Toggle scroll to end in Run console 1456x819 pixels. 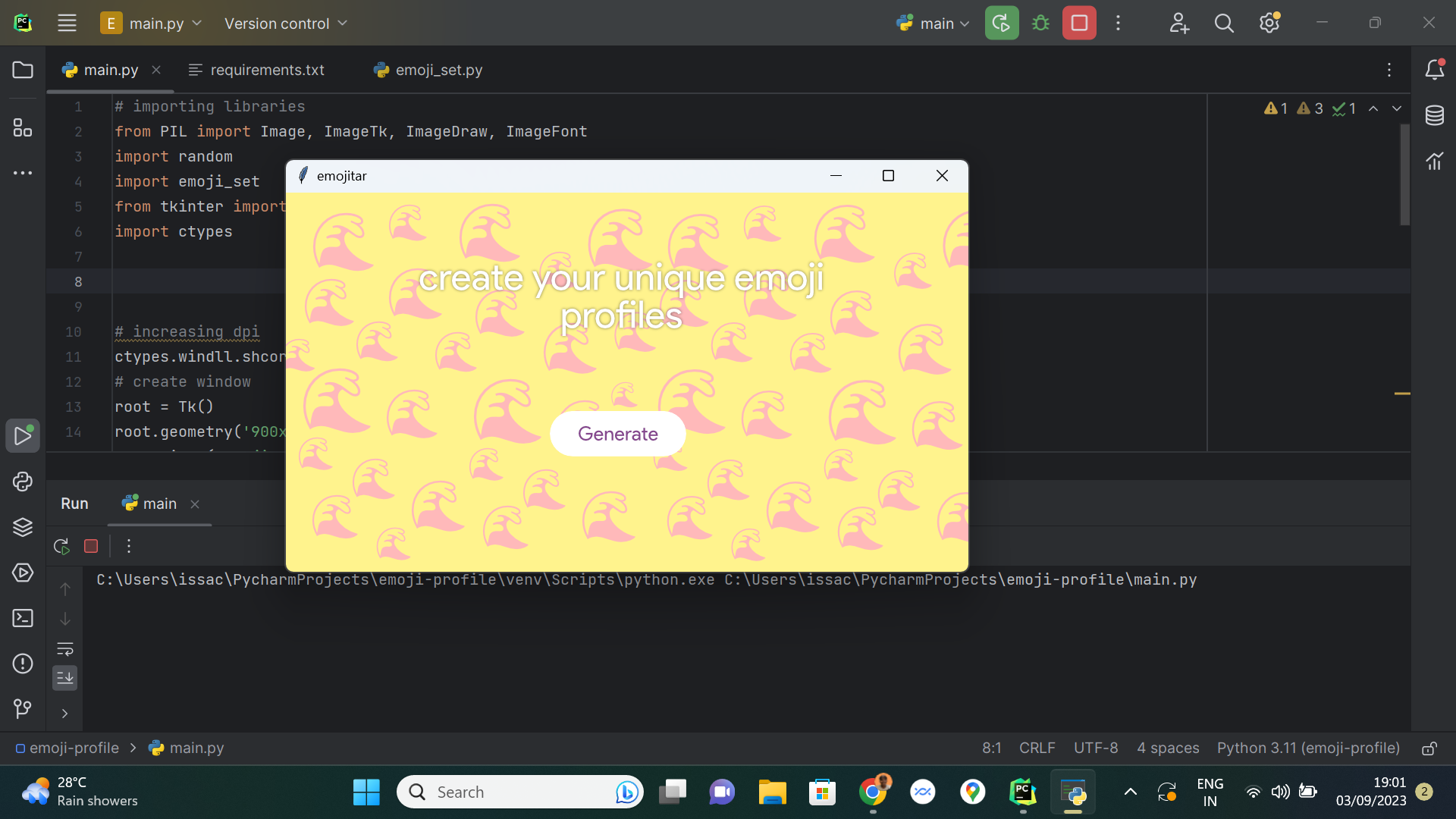tap(65, 678)
